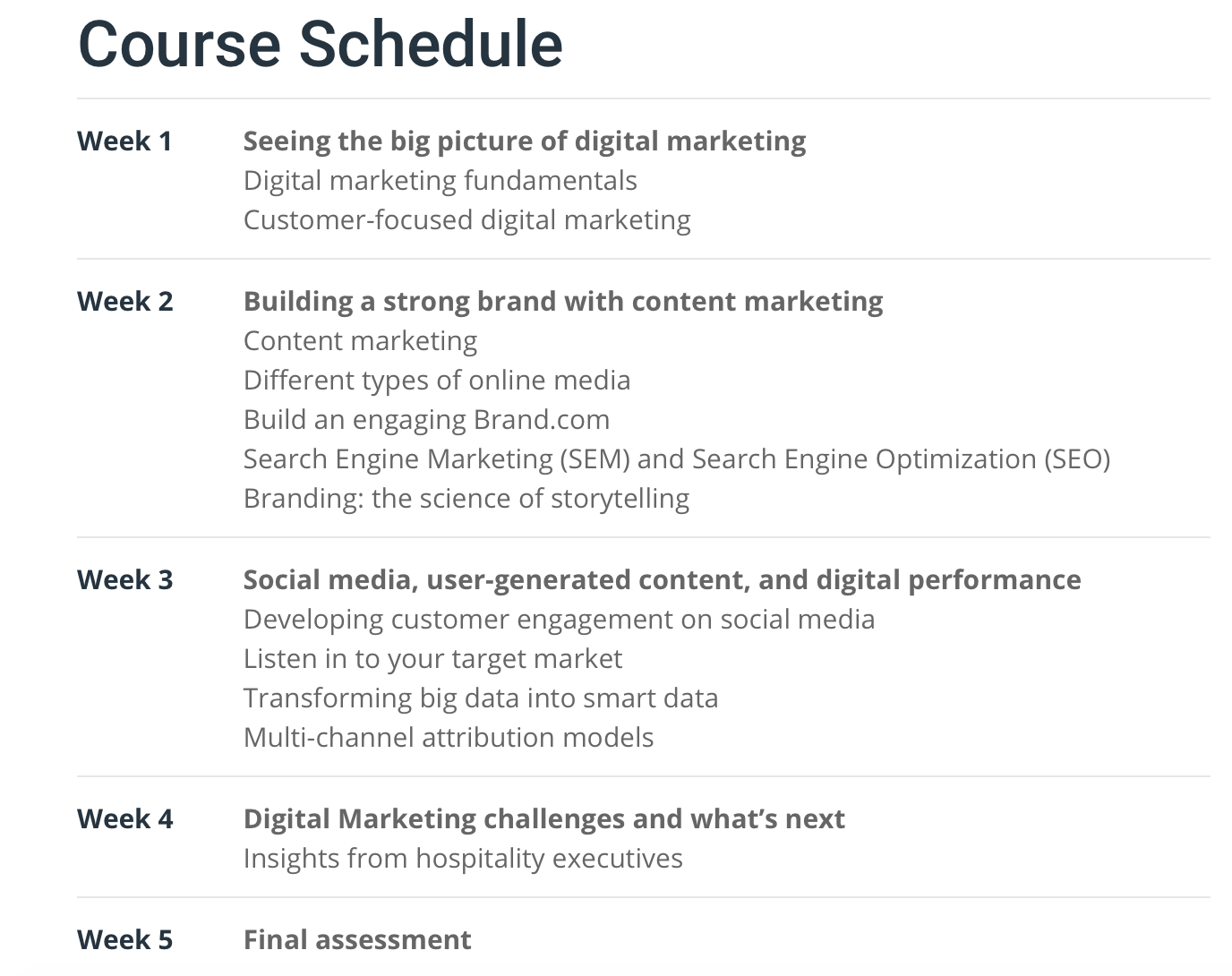Click 'Seeing the big picture of digital marketing'

click(x=524, y=141)
